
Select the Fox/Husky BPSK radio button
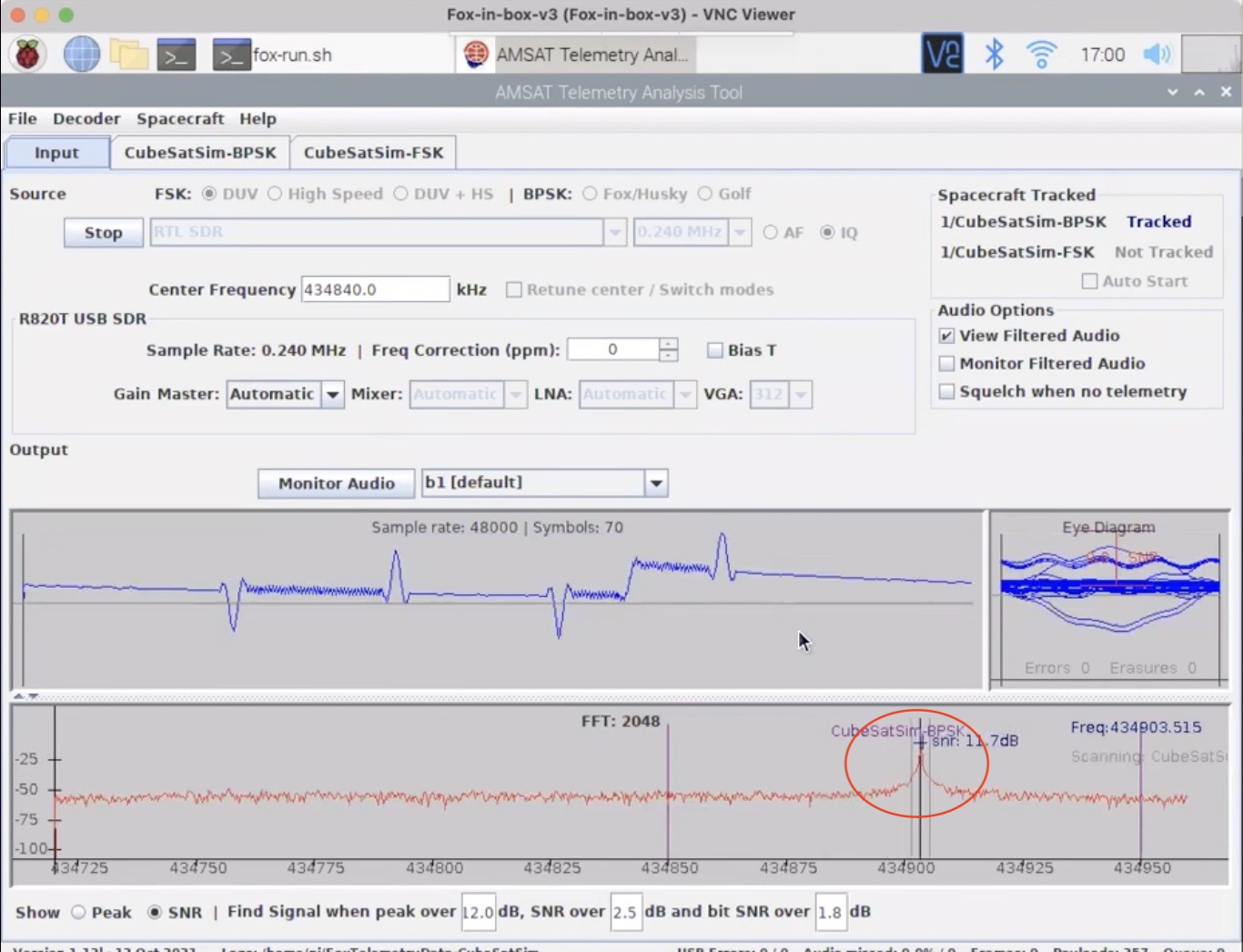pyautogui.click(x=590, y=194)
